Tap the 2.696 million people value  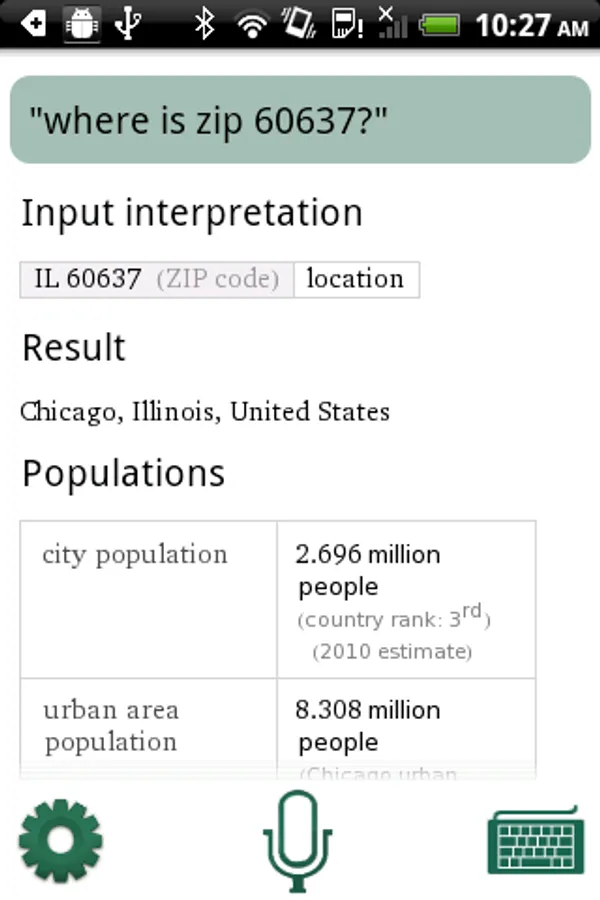[x=368, y=570]
